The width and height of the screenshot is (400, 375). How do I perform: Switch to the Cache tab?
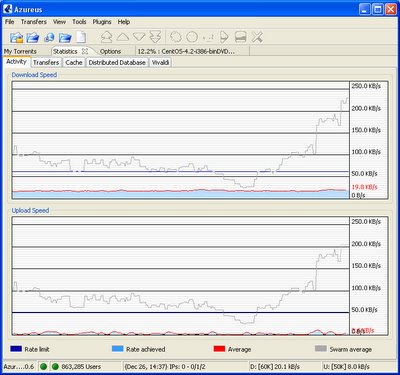pos(74,62)
